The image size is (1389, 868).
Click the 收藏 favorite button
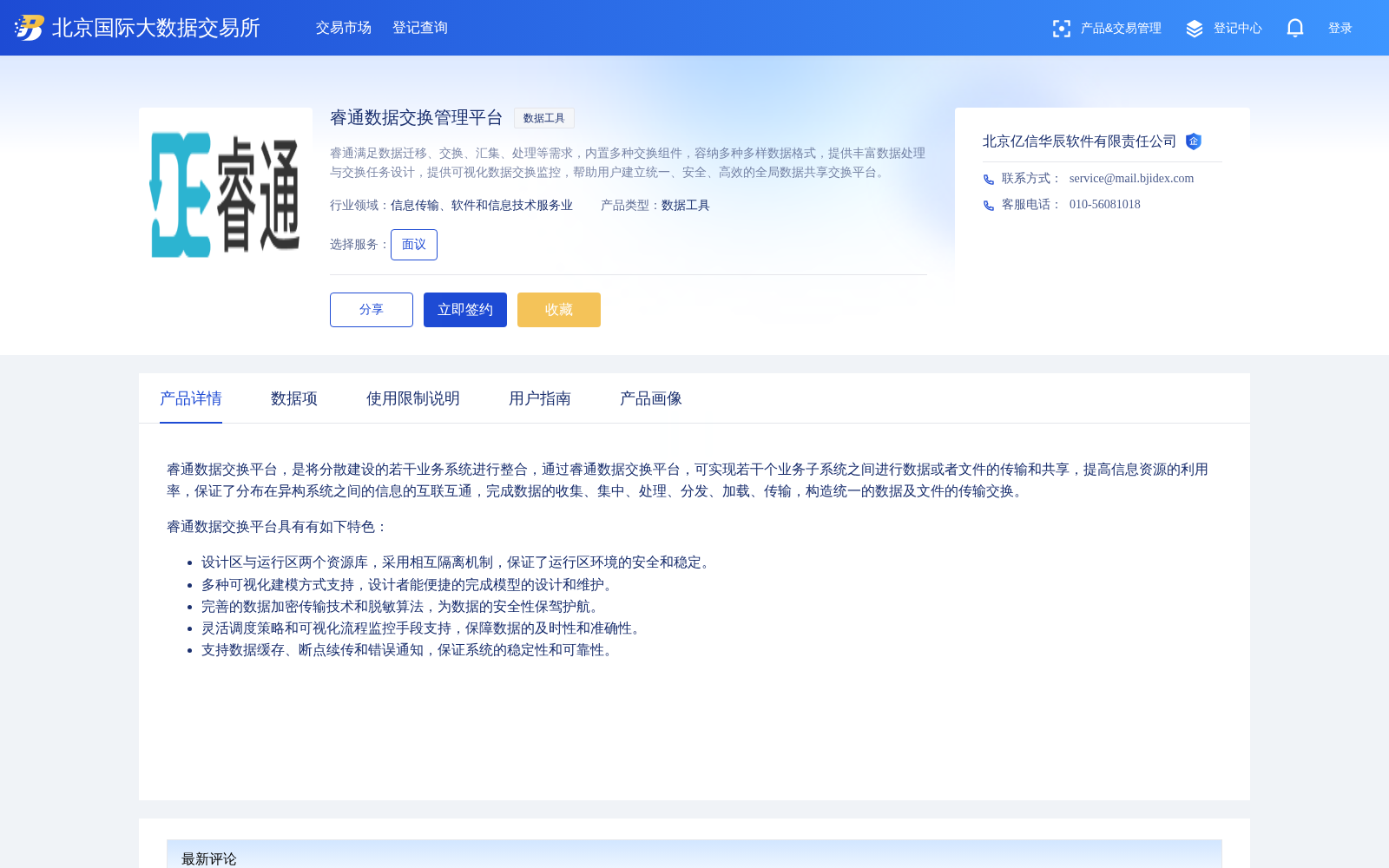tap(559, 310)
